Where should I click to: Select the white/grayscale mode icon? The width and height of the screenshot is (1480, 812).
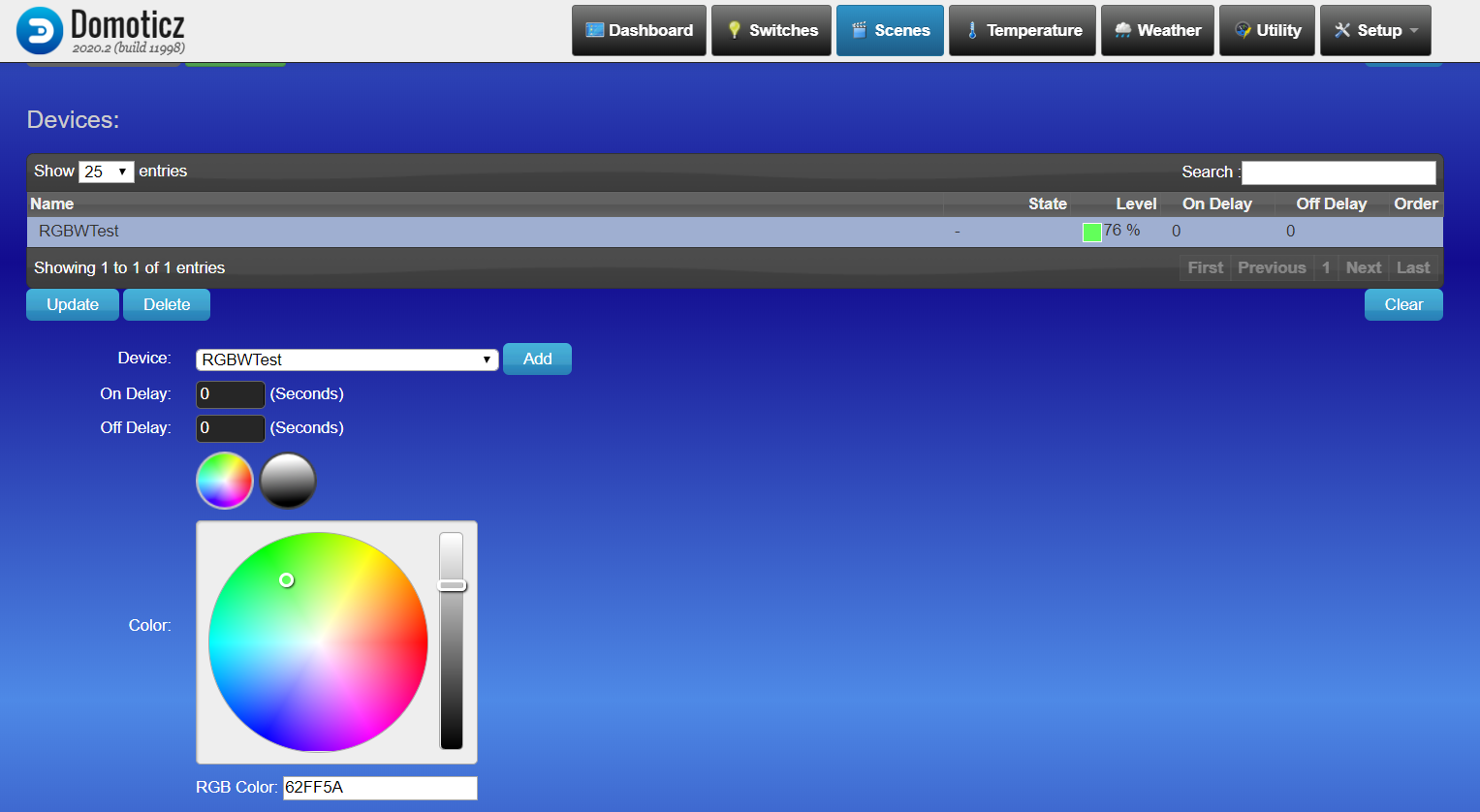288,481
